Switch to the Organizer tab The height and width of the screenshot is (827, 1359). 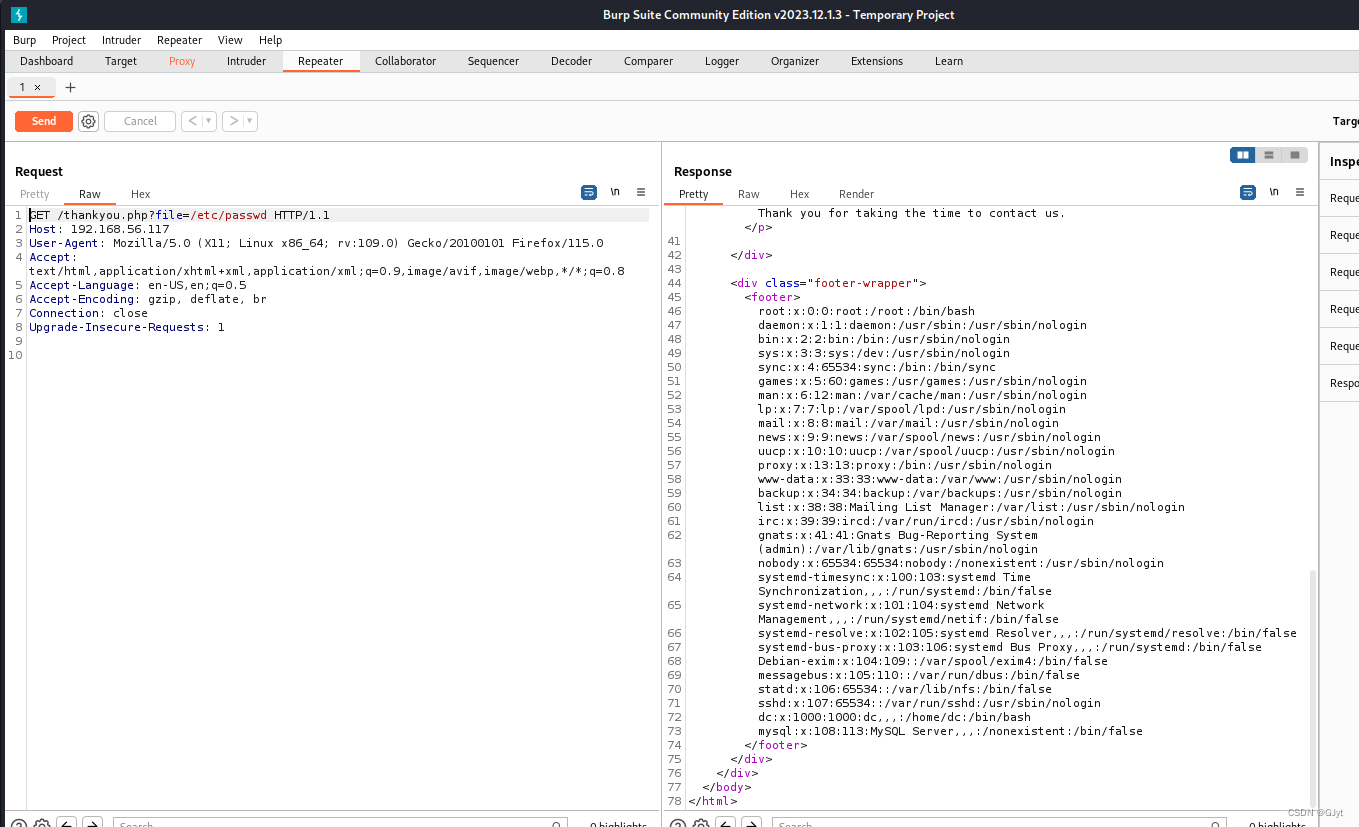pyautogui.click(x=795, y=61)
